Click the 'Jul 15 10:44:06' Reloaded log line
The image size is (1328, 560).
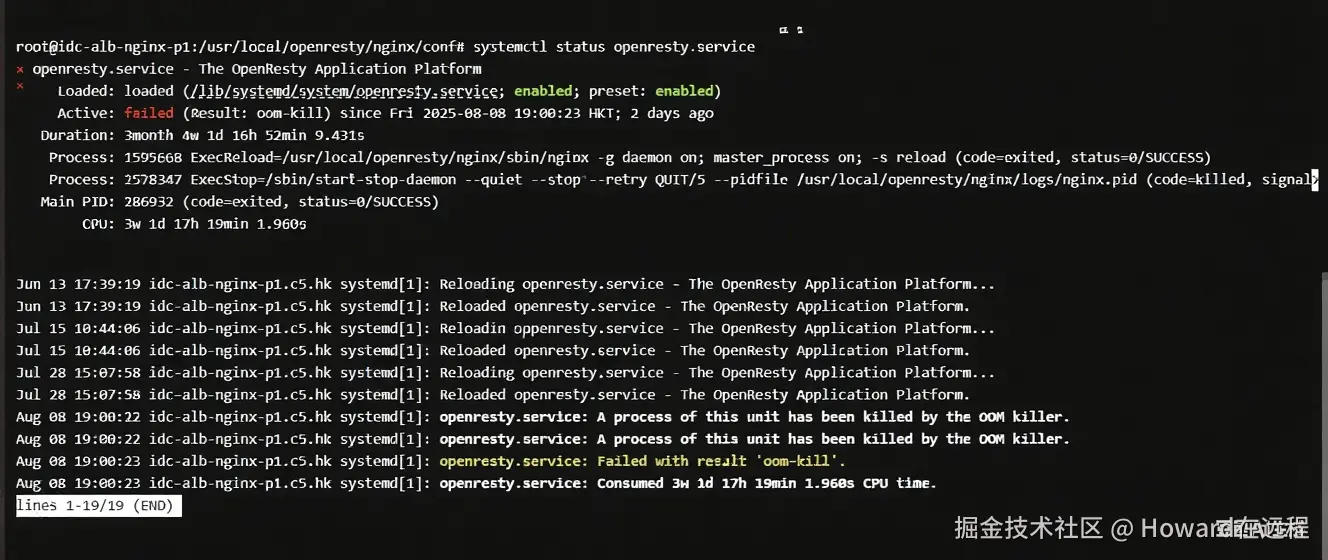(493, 350)
